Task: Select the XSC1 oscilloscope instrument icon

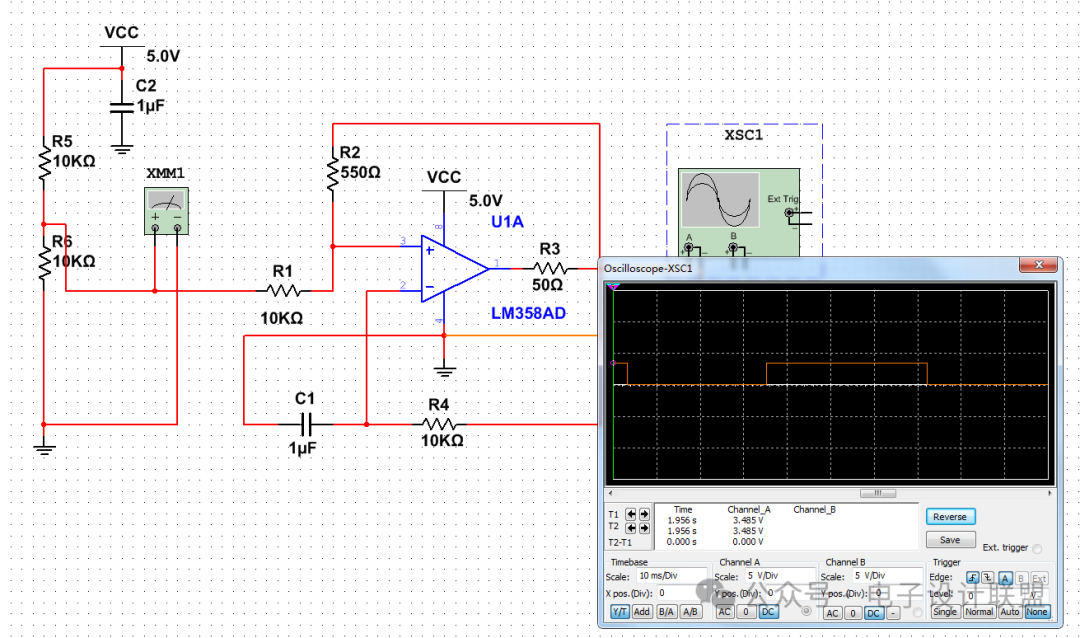Action: pos(739,212)
